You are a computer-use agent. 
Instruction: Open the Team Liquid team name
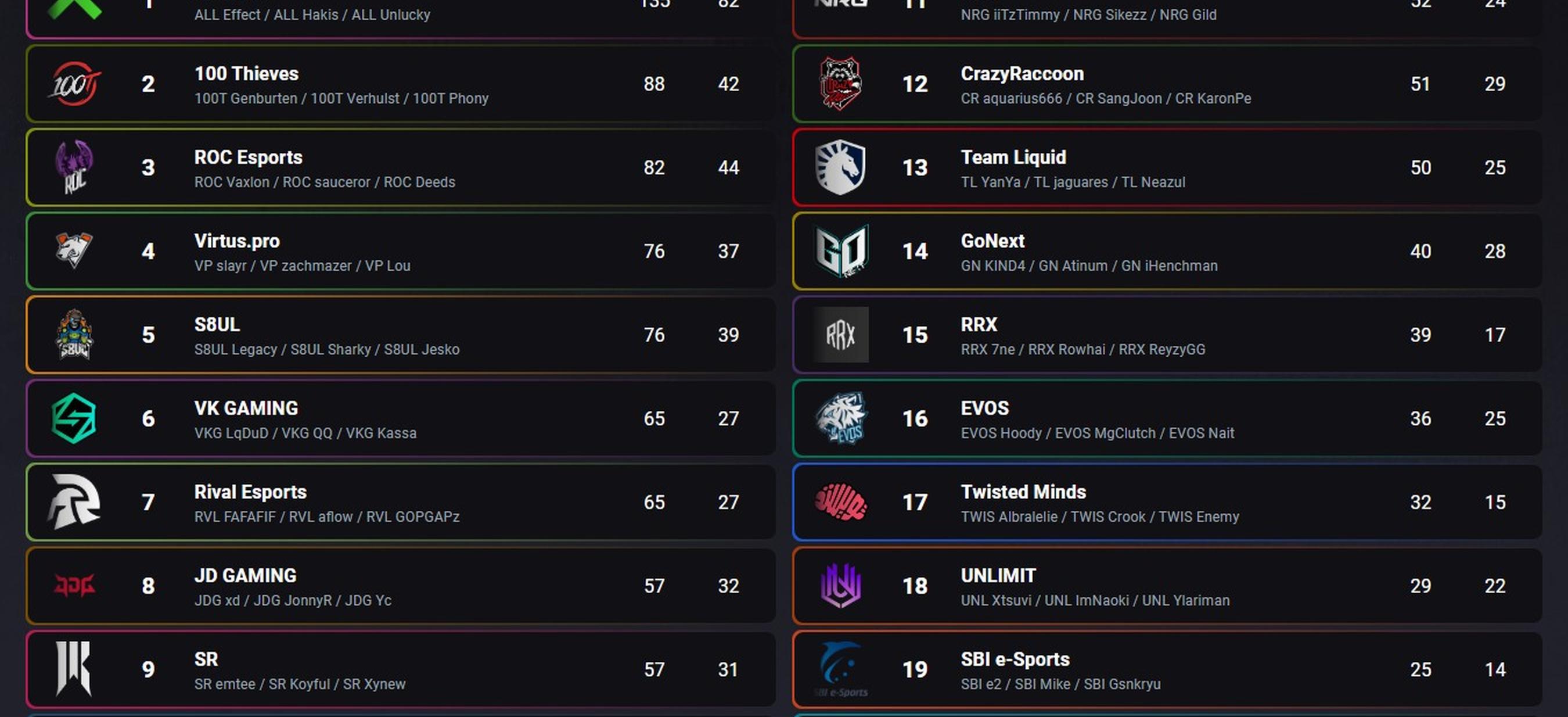pos(1013,157)
